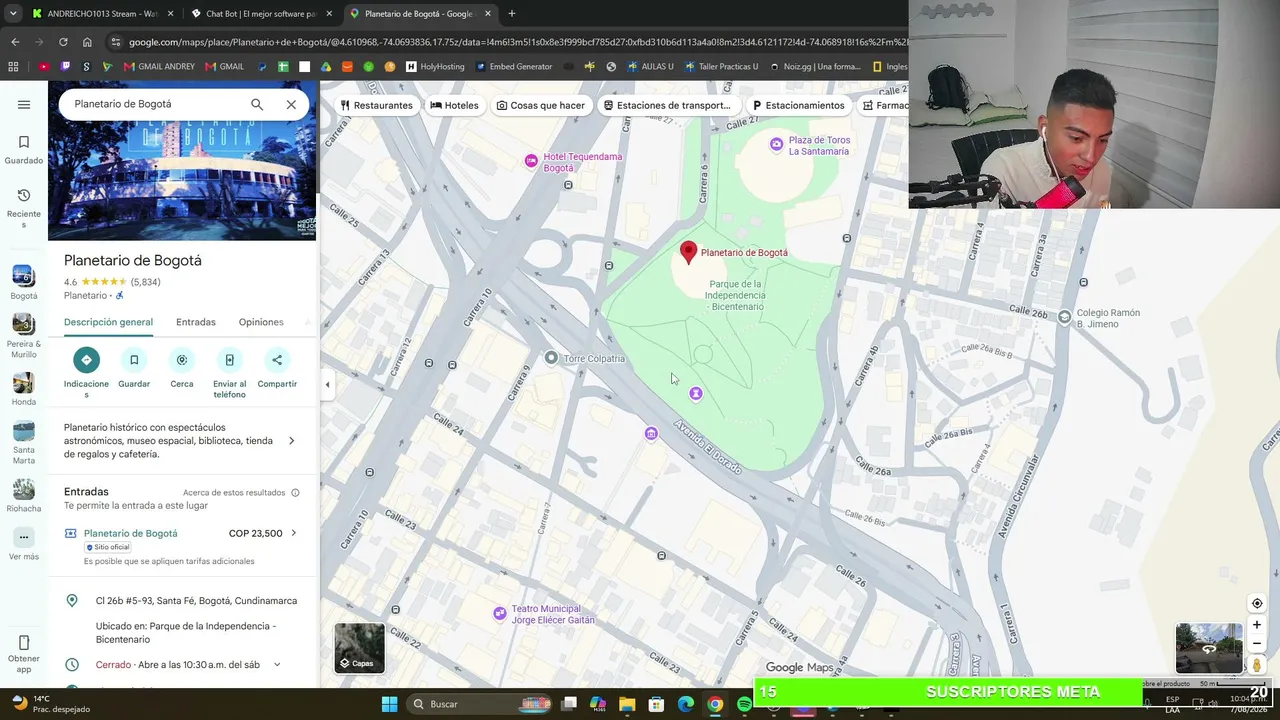Reload the page
Viewport: 1280px width, 720px height.
click(63, 42)
